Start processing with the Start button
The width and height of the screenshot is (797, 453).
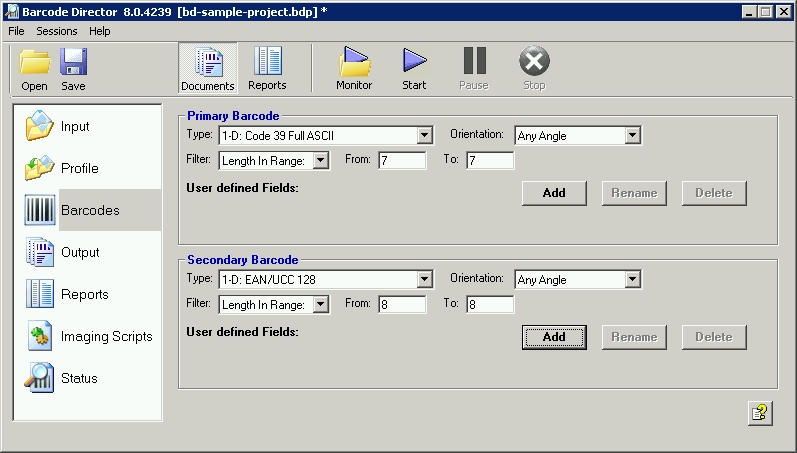(x=414, y=66)
